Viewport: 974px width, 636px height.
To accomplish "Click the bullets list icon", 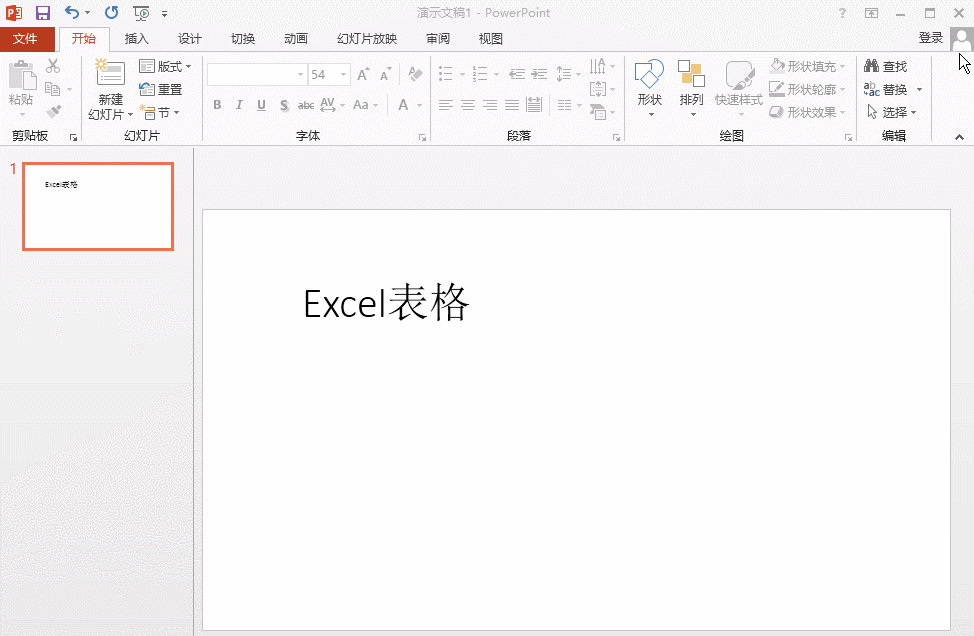I will click(x=446, y=74).
